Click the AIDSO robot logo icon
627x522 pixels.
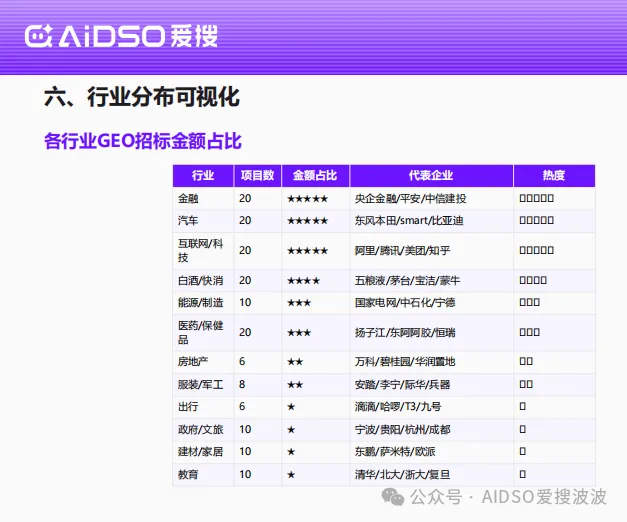point(38,36)
